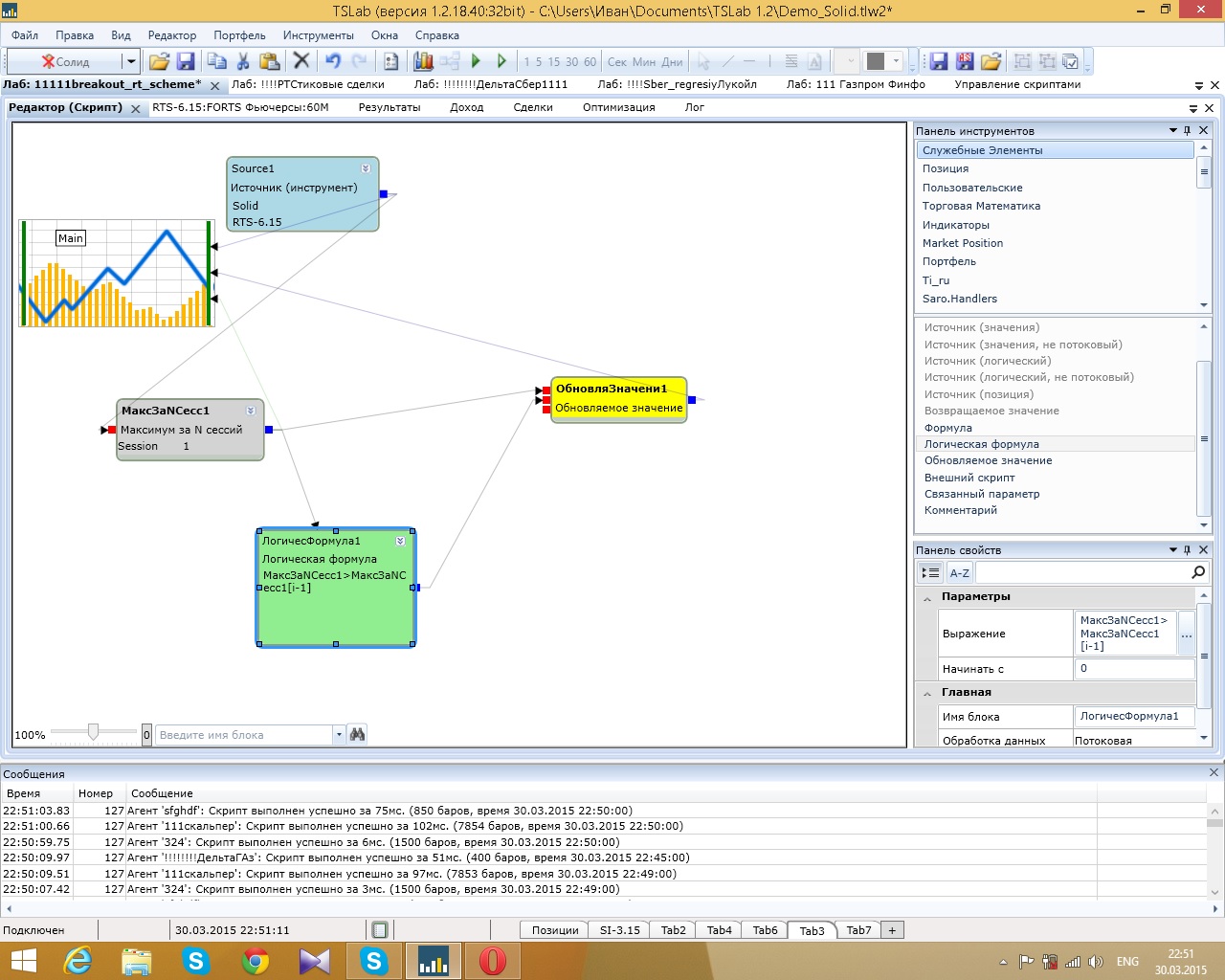This screenshot has width=1225, height=980.
Task: Click the zoom slider handle
Action: 93,732
